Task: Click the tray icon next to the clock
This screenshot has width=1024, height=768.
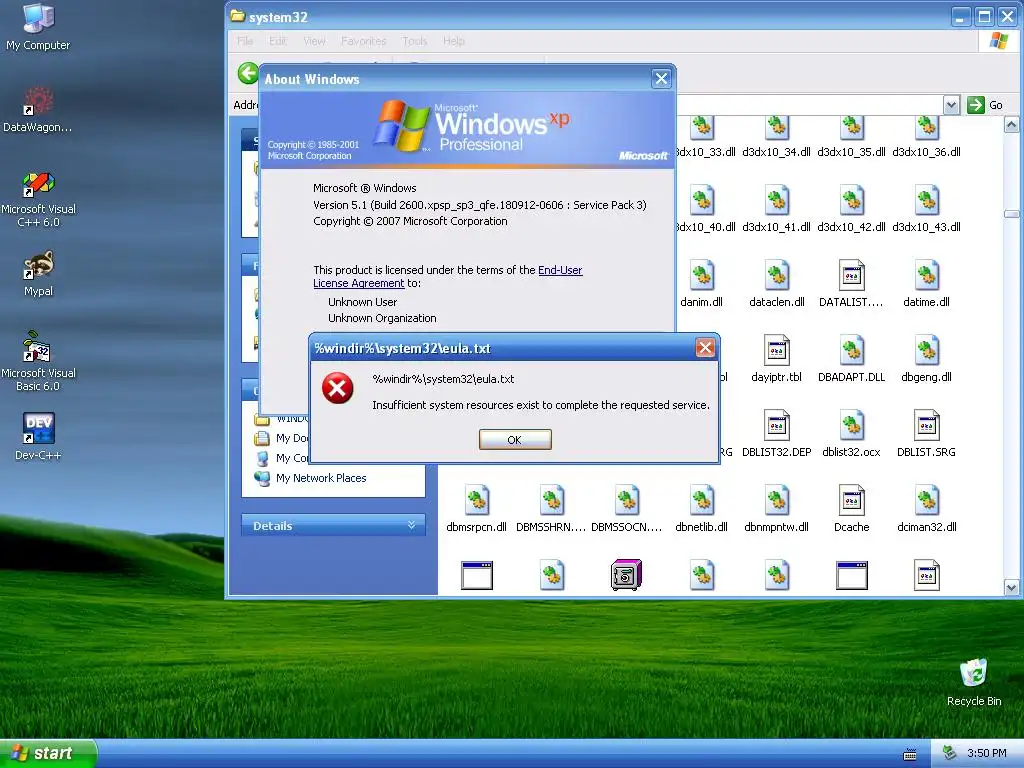Action: (x=950, y=753)
